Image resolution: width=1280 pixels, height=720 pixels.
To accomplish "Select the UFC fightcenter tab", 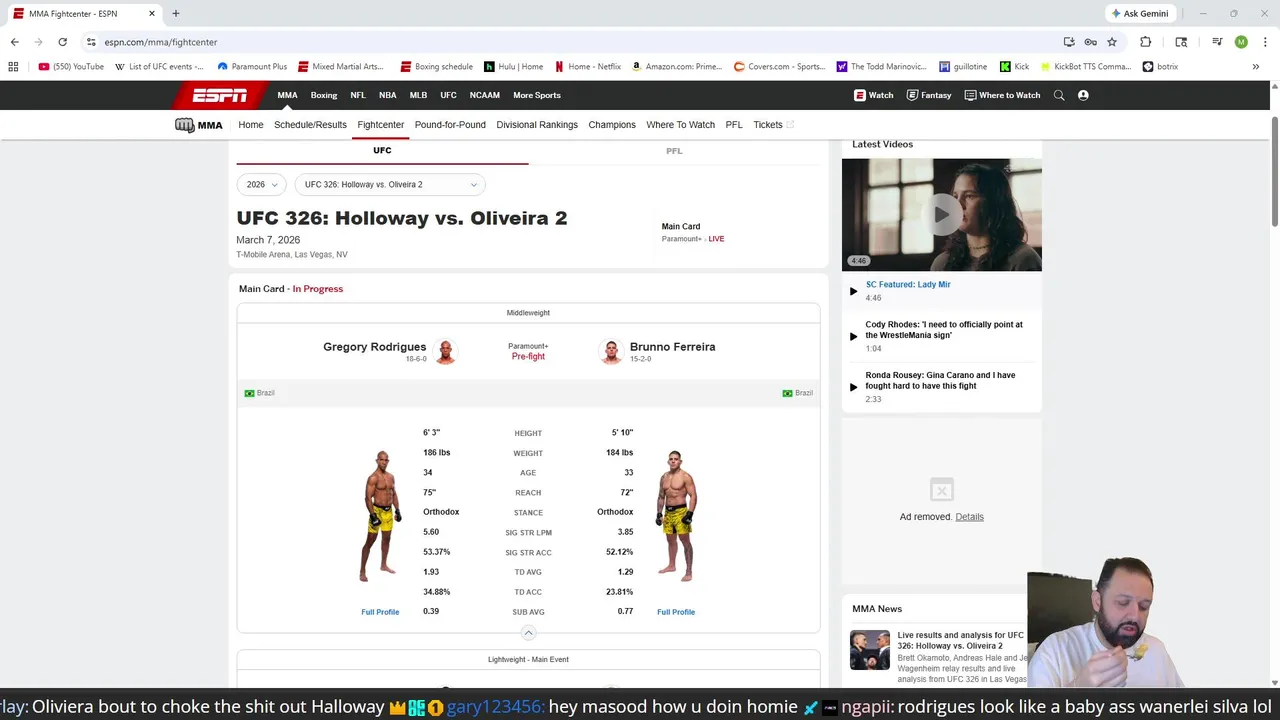I will pyautogui.click(x=382, y=151).
